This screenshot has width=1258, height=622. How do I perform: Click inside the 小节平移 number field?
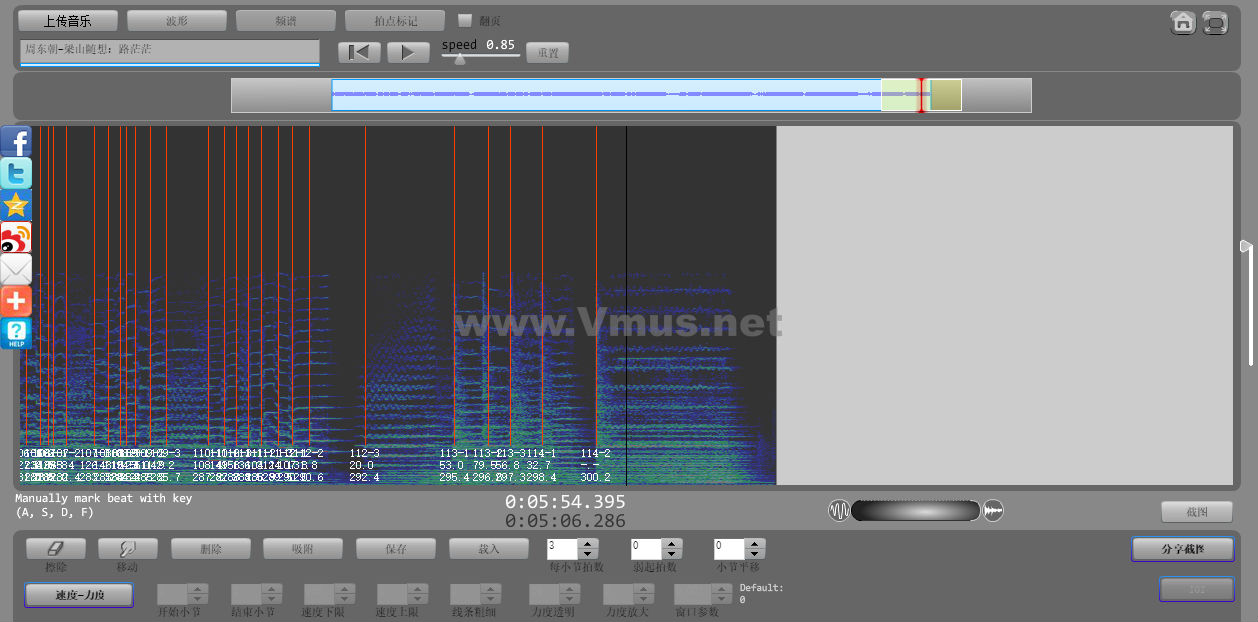pos(731,549)
